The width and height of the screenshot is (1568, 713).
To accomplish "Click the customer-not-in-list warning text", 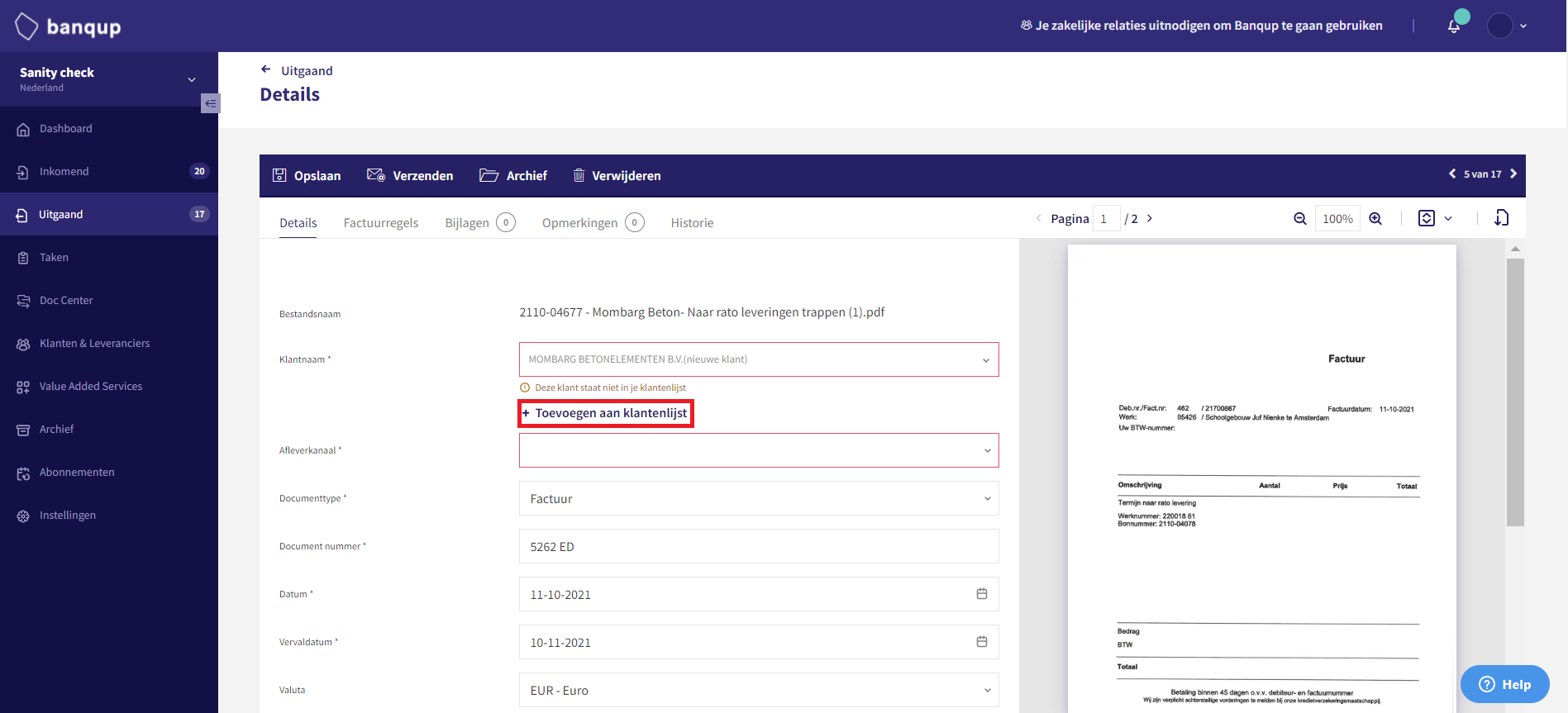I will [610, 387].
